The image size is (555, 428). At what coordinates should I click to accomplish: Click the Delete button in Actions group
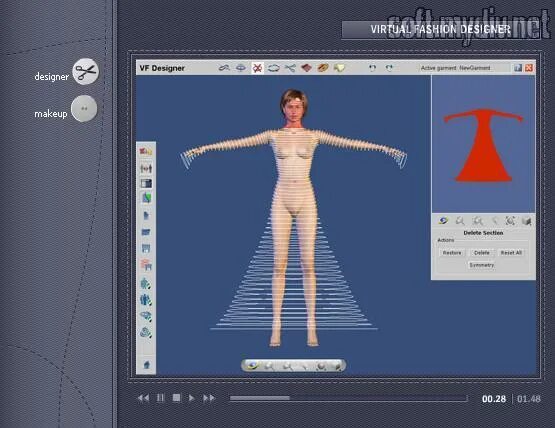pyautogui.click(x=482, y=253)
